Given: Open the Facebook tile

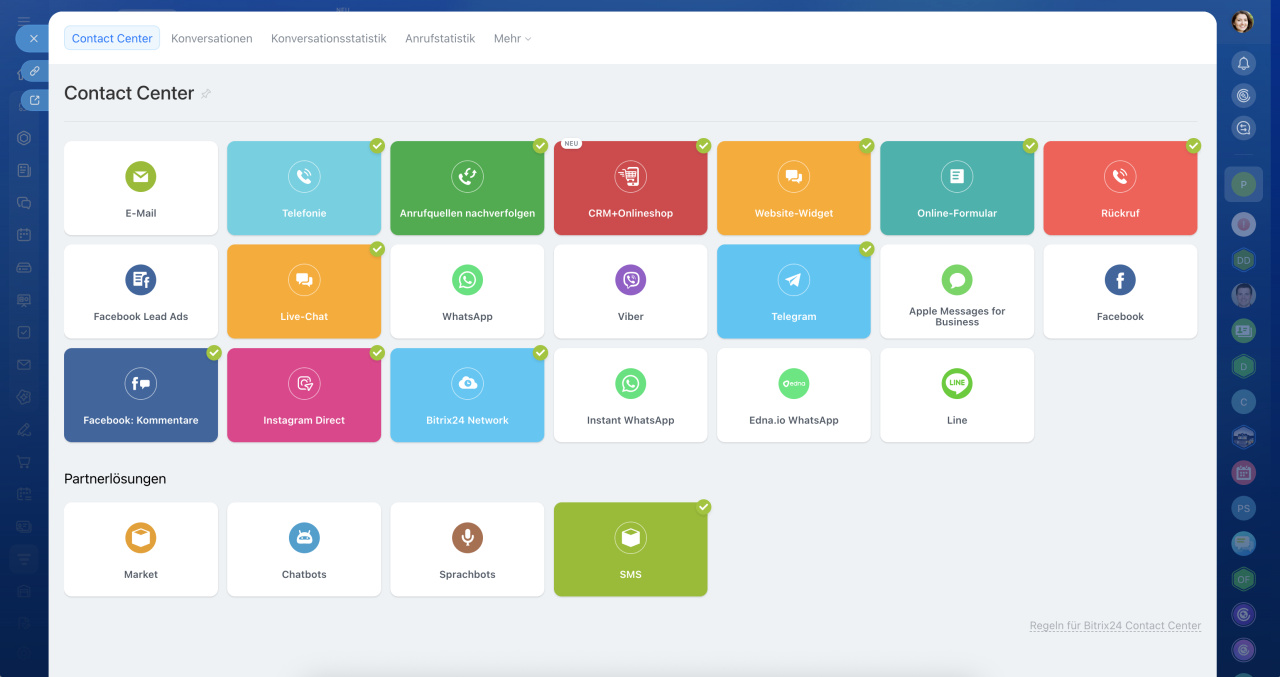Looking at the screenshot, I should click(x=1120, y=291).
